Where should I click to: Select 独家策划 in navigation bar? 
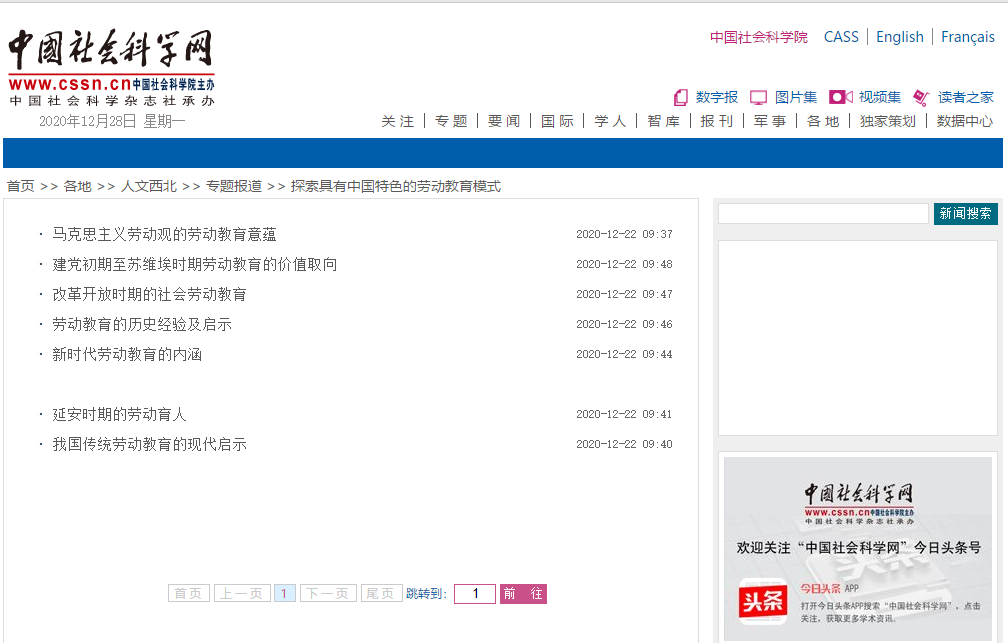(x=887, y=121)
